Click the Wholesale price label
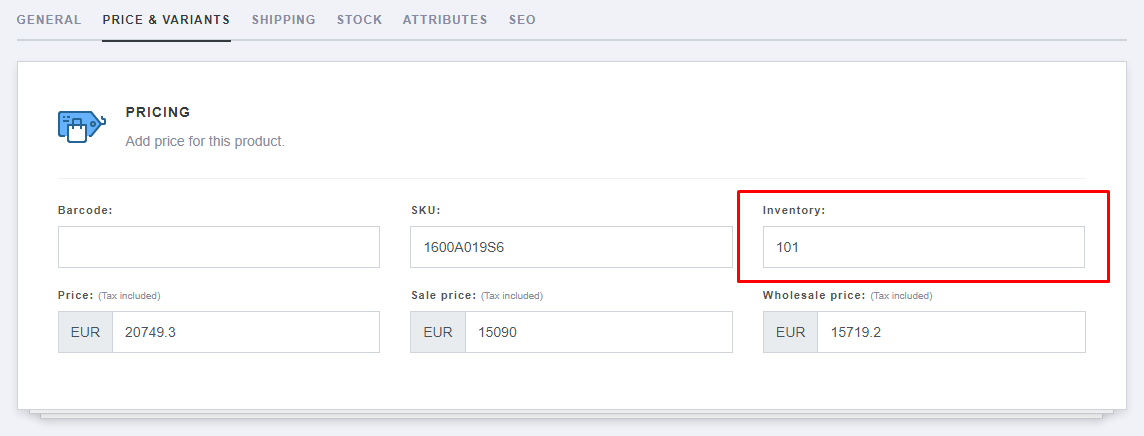Screen dimensions: 1144x436 coord(814,295)
